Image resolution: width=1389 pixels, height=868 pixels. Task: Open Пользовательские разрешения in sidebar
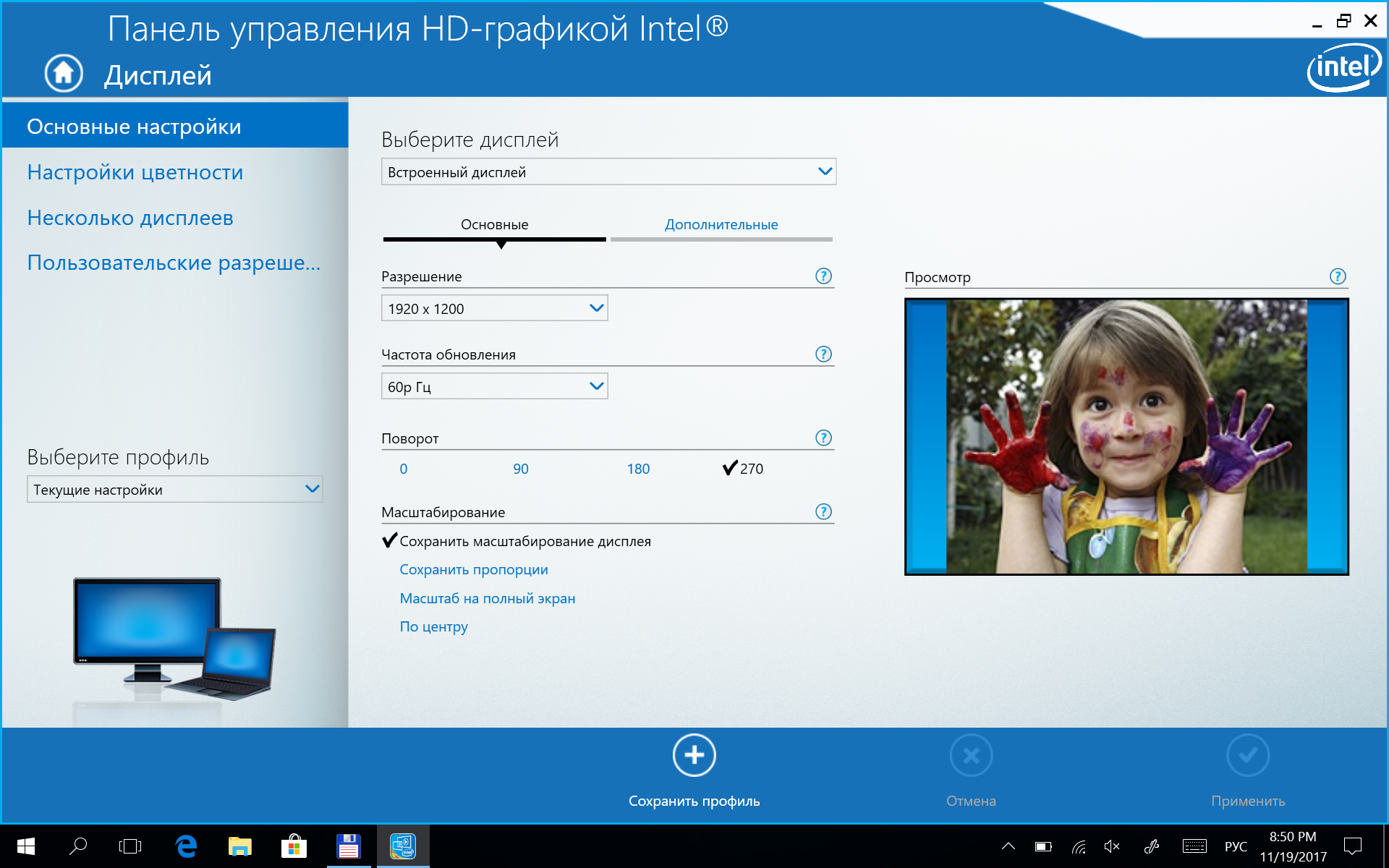[174, 263]
